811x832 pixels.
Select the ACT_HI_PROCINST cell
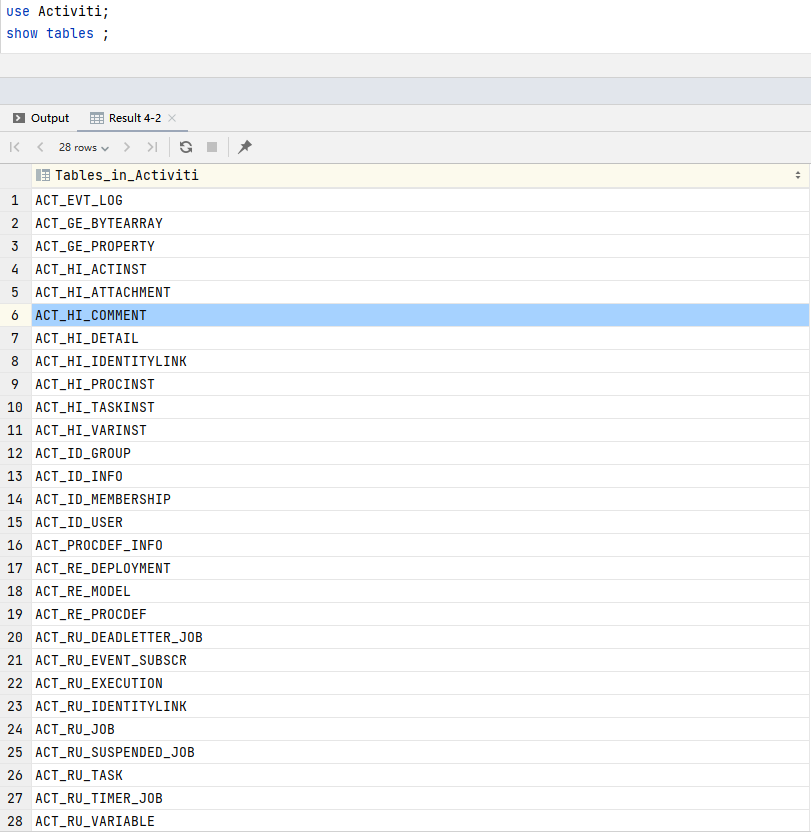tap(420, 384)
